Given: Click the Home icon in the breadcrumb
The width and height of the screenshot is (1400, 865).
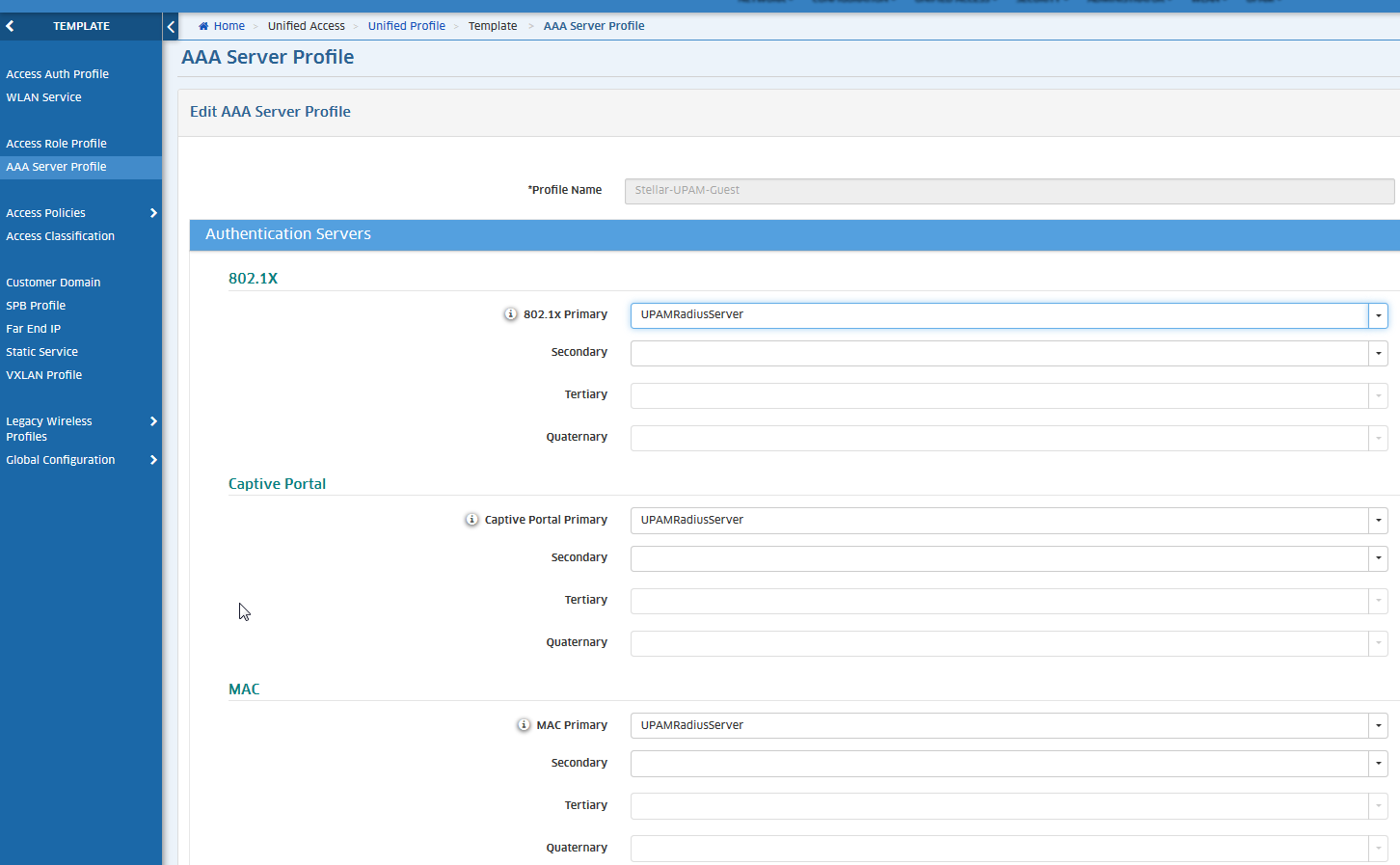Looking at the screenshot, I should click(203, 26).
